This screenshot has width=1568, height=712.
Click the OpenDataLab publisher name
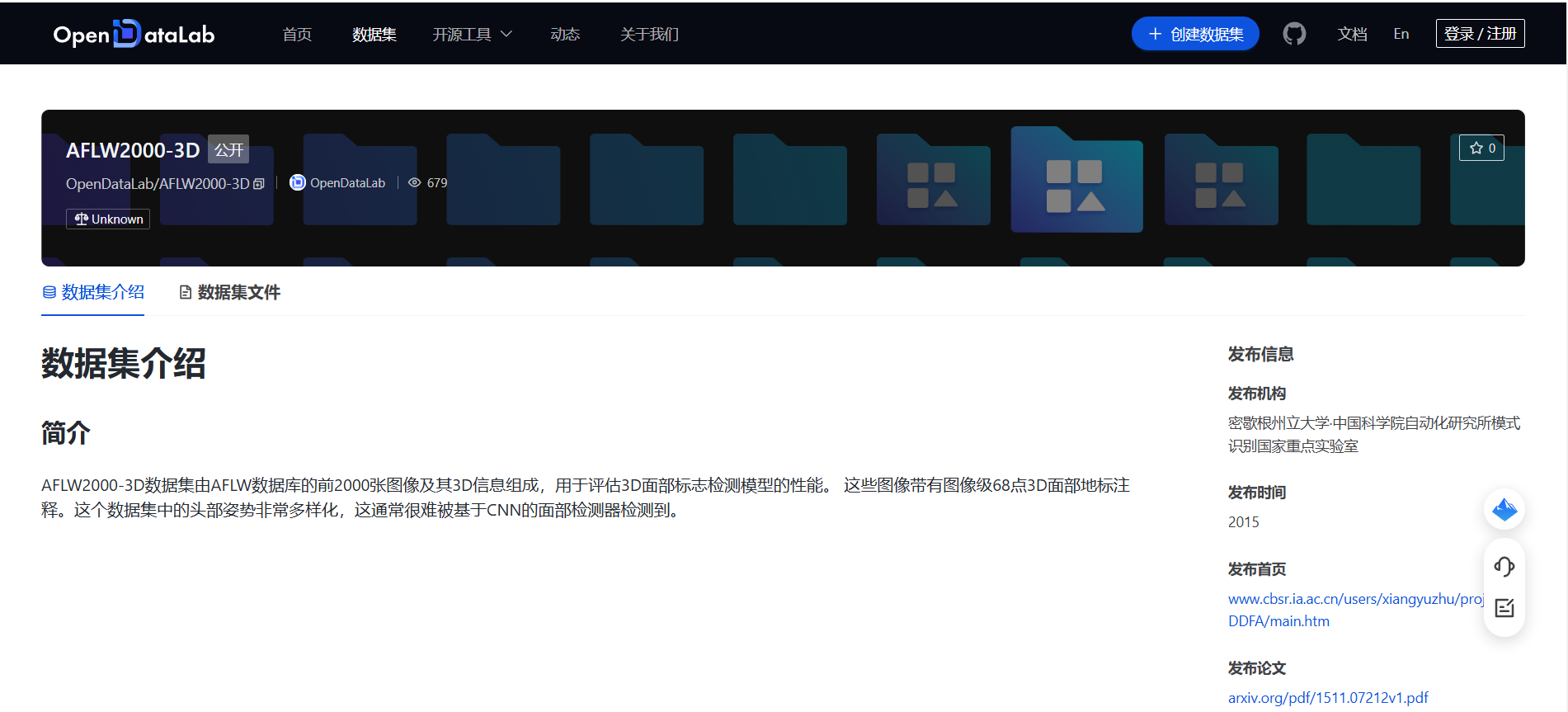point(347,182)
